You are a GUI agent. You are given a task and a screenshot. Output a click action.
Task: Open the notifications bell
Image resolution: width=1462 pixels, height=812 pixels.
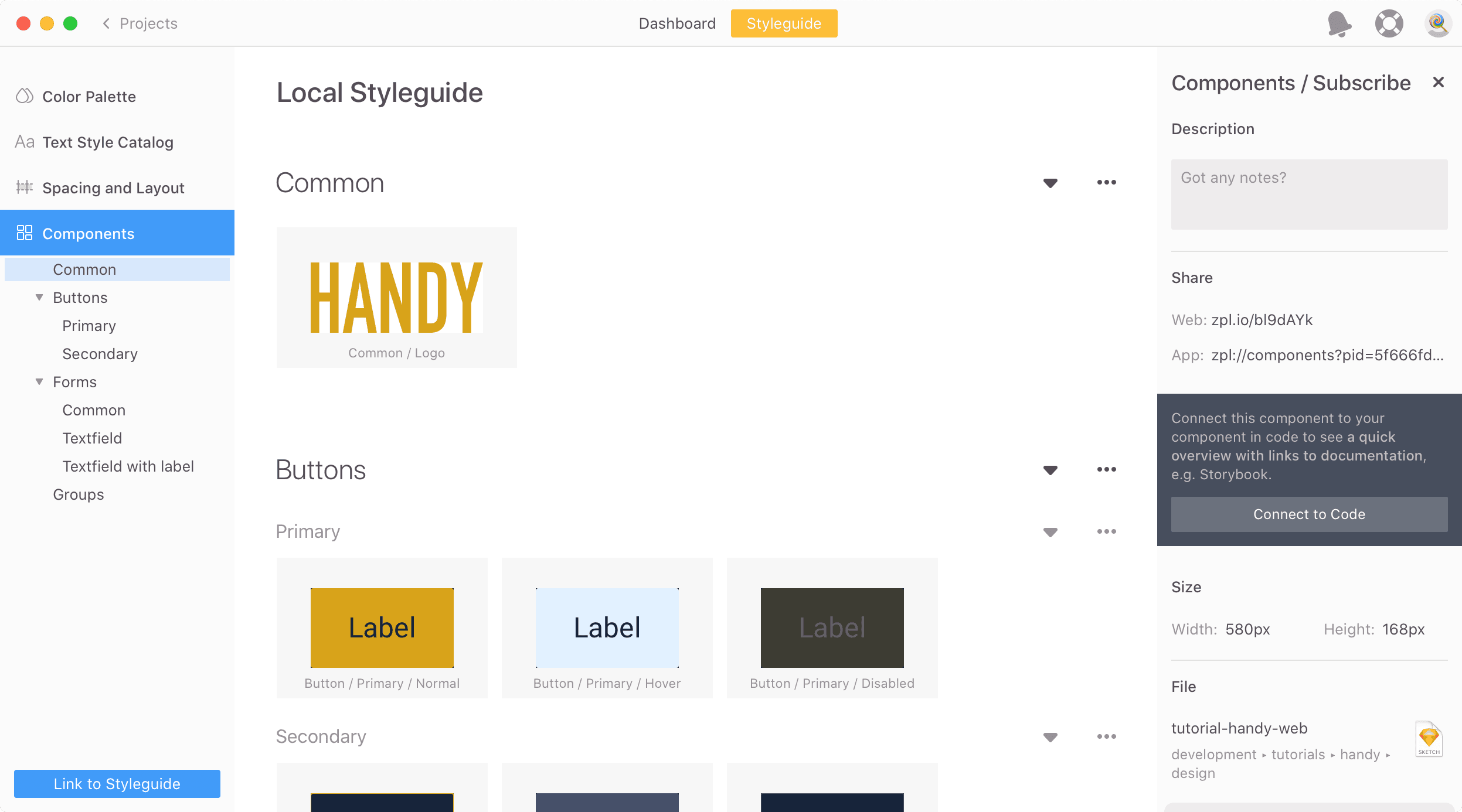(1339, 24)
